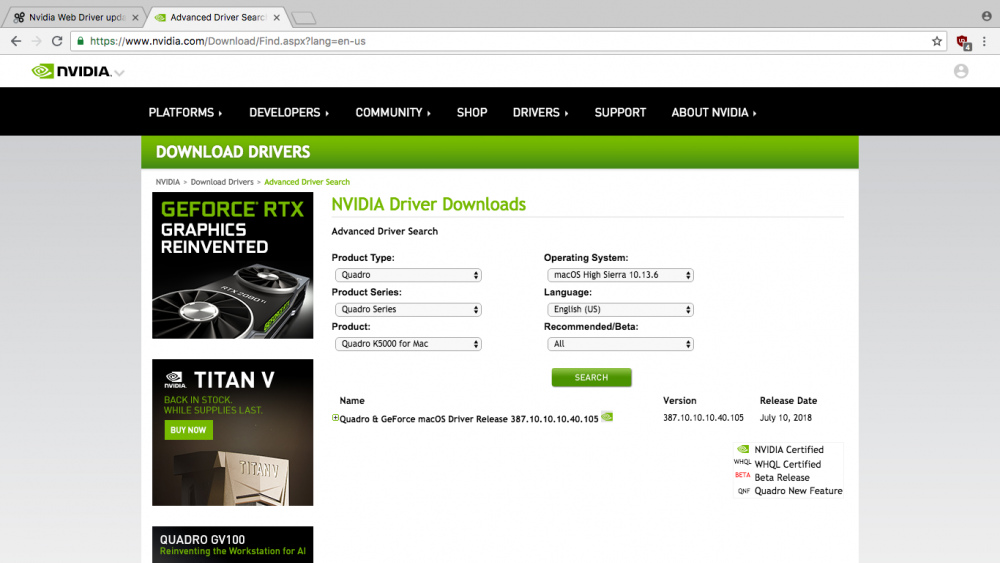Click the Quadro GV100 banner

point(233,545)
